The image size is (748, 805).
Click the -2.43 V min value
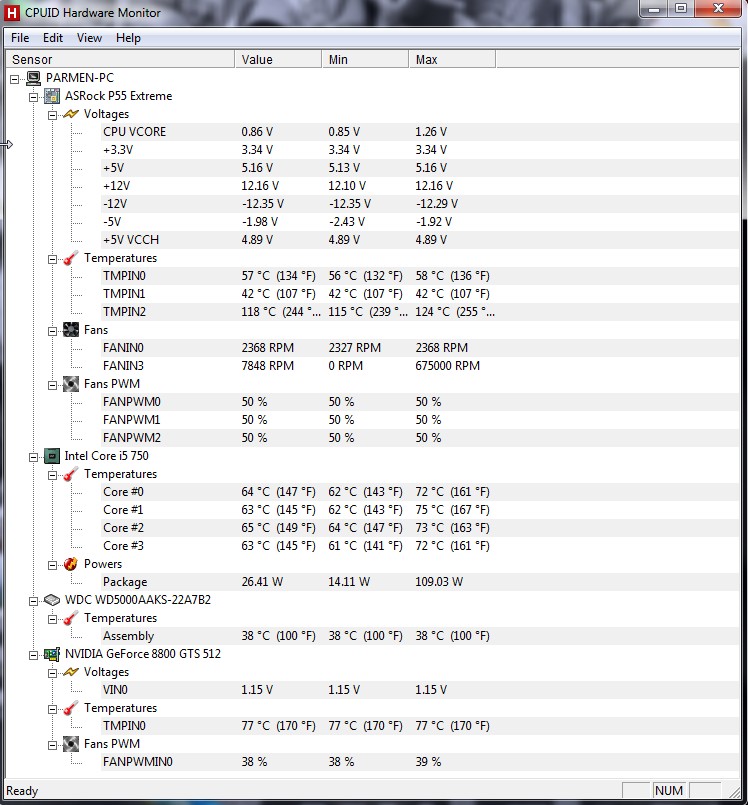[x=347, y=222]
